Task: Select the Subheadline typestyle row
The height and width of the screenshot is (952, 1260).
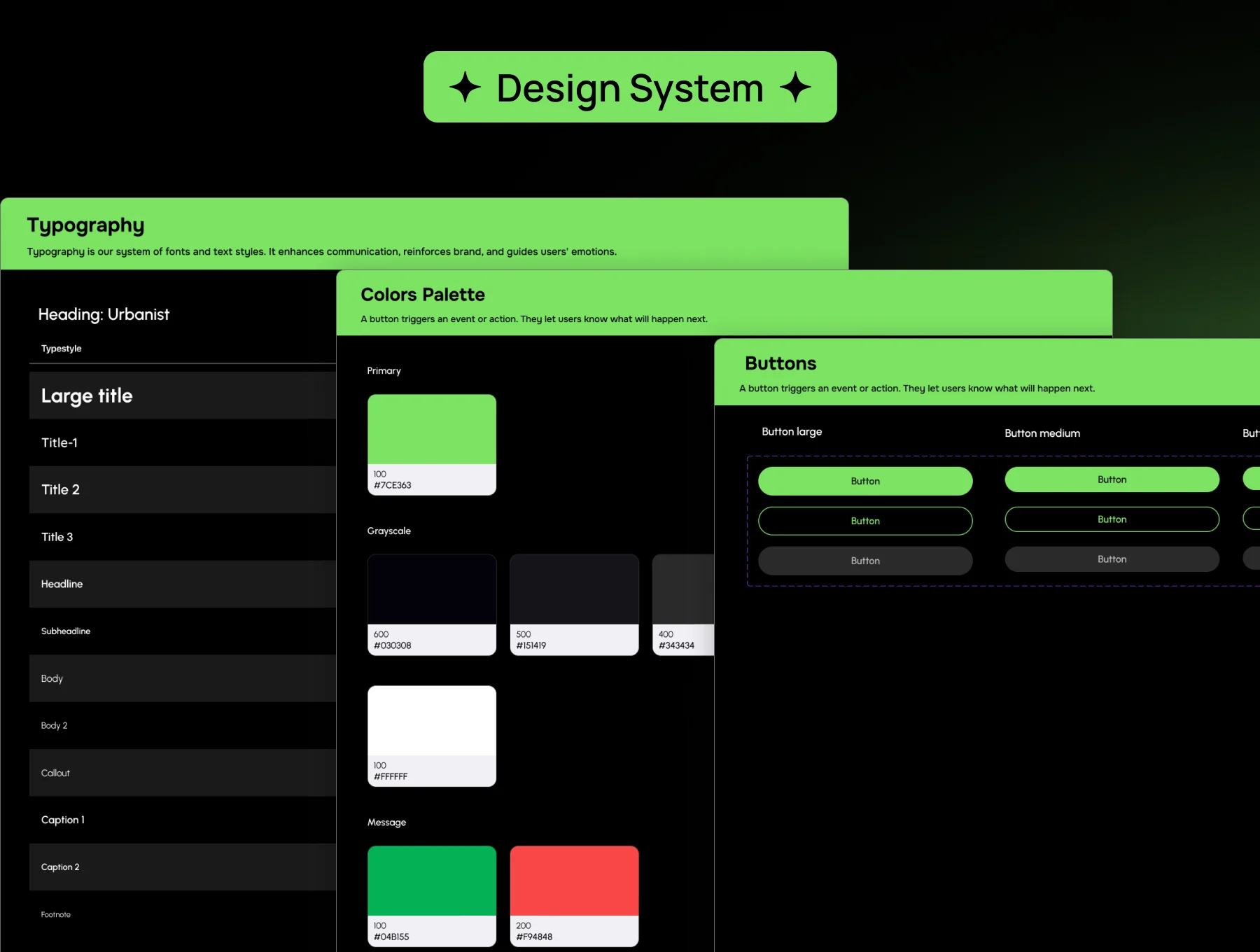Action: tap(183, 631)
